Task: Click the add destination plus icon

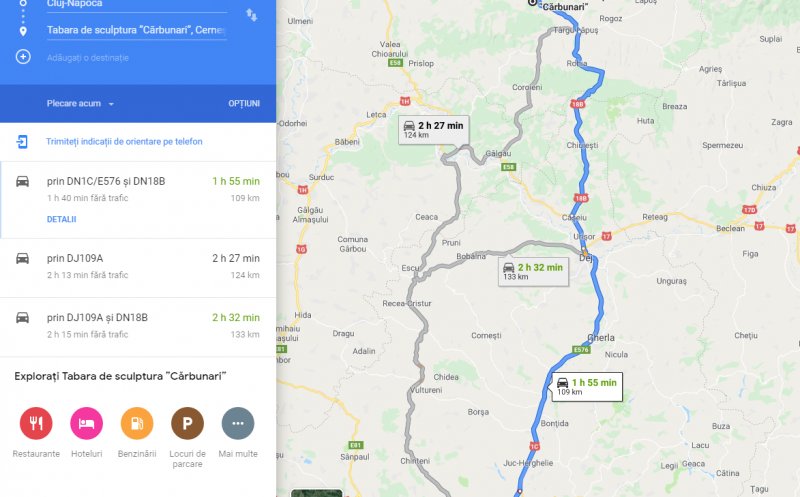Action: 23,57
